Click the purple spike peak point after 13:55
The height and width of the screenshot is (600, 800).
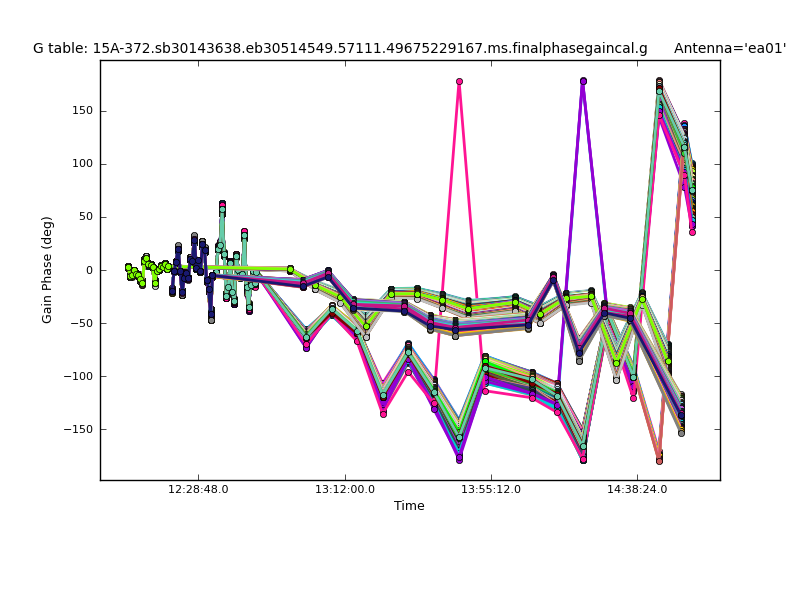pos(583,81)
